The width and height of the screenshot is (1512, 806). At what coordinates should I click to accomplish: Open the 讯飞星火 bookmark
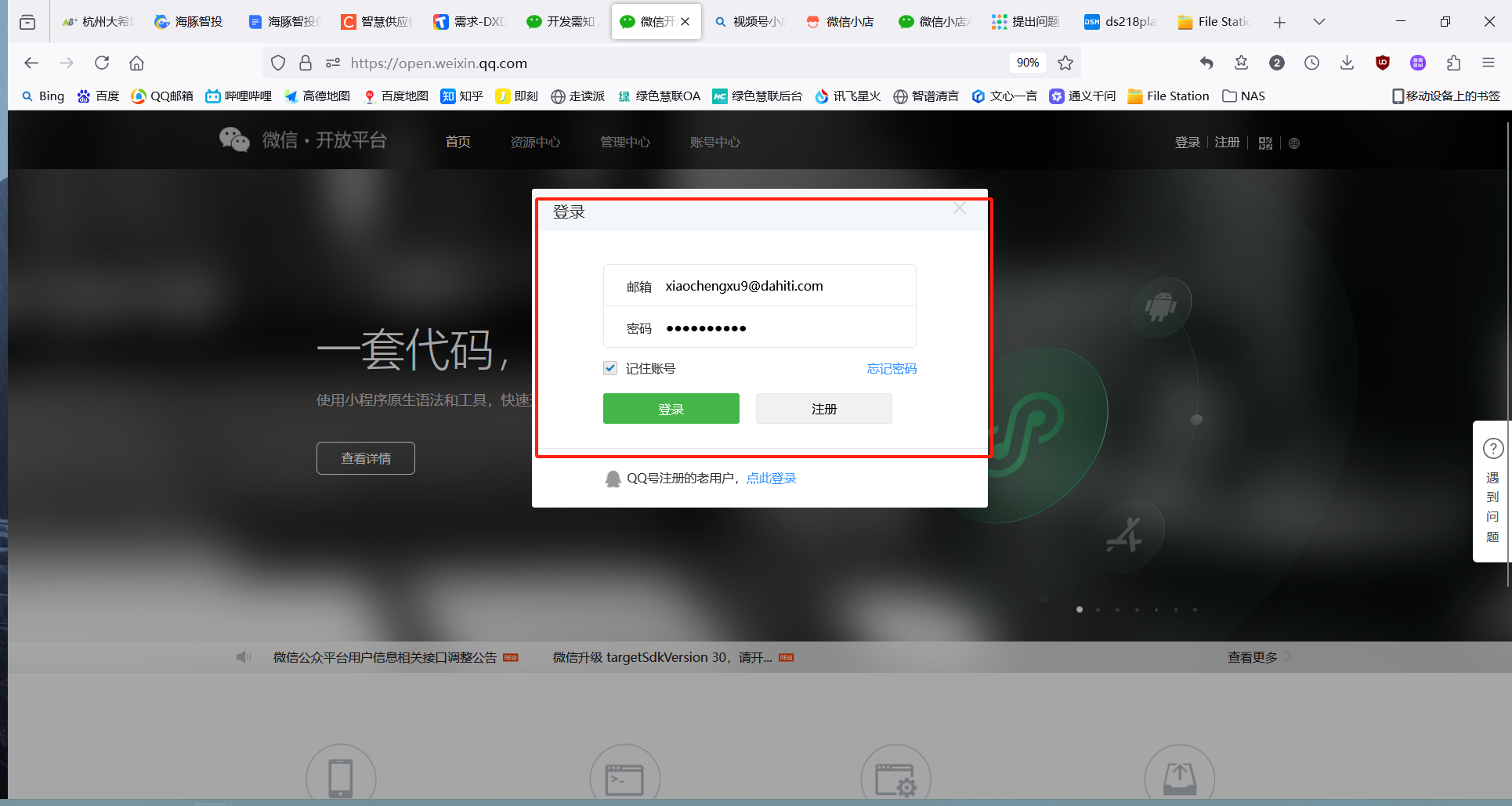[x=848, y=96]
